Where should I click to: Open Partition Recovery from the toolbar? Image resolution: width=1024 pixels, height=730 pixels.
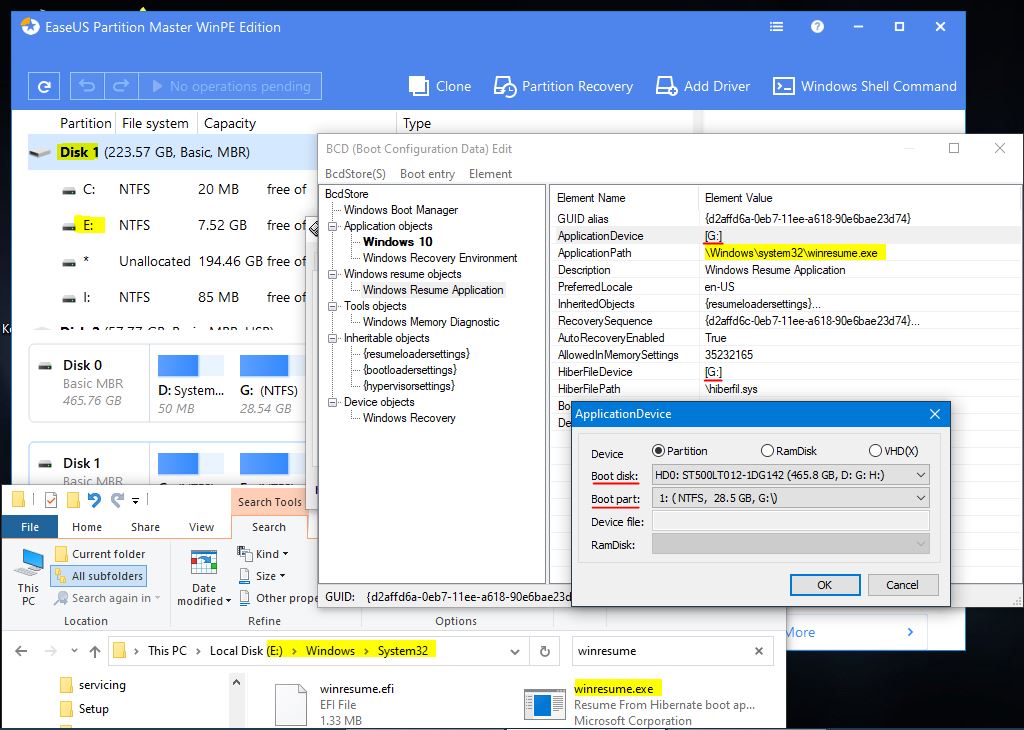pyautogui.click(x=506, y=87)
